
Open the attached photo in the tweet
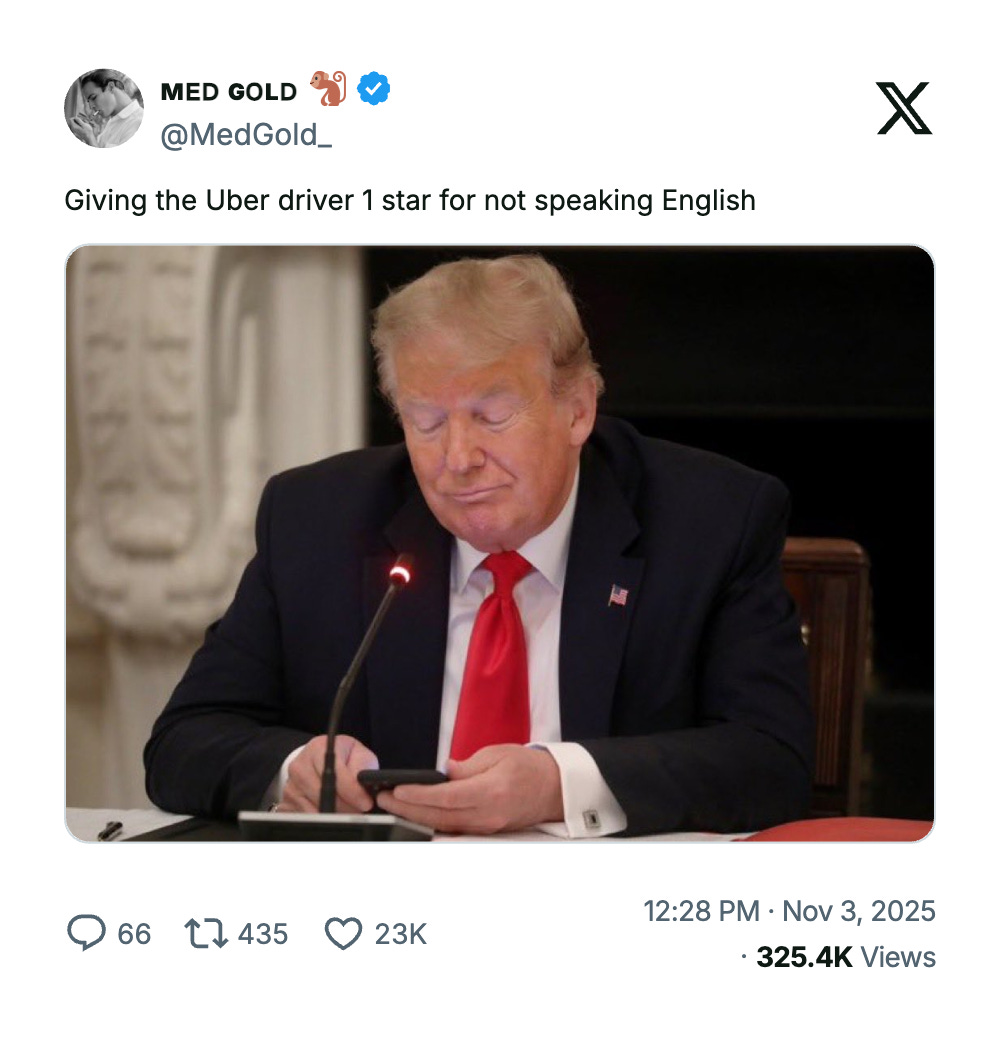point(499,543)
